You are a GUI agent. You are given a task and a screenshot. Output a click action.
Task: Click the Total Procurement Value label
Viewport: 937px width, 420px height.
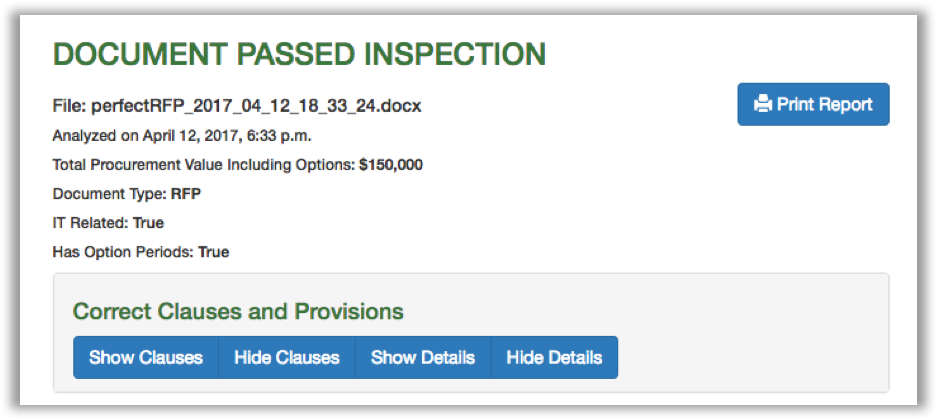[x=204, y=164]
